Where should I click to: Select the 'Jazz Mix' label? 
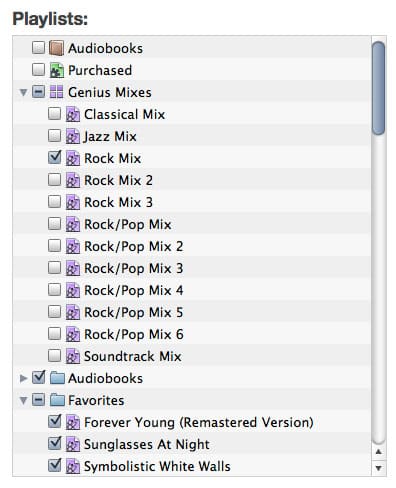110,136
